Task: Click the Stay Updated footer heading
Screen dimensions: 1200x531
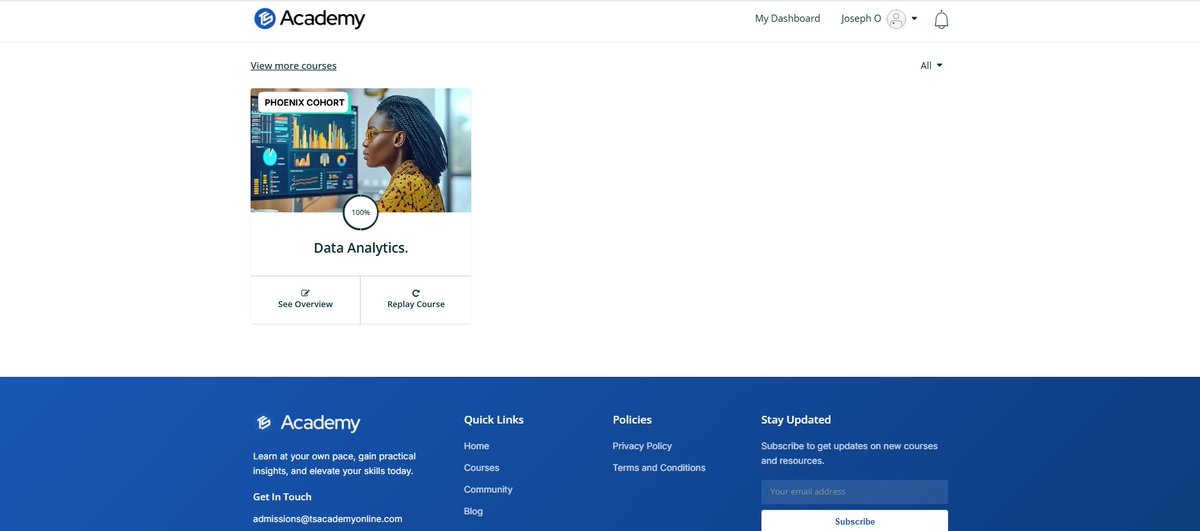Action: [796, 420]
